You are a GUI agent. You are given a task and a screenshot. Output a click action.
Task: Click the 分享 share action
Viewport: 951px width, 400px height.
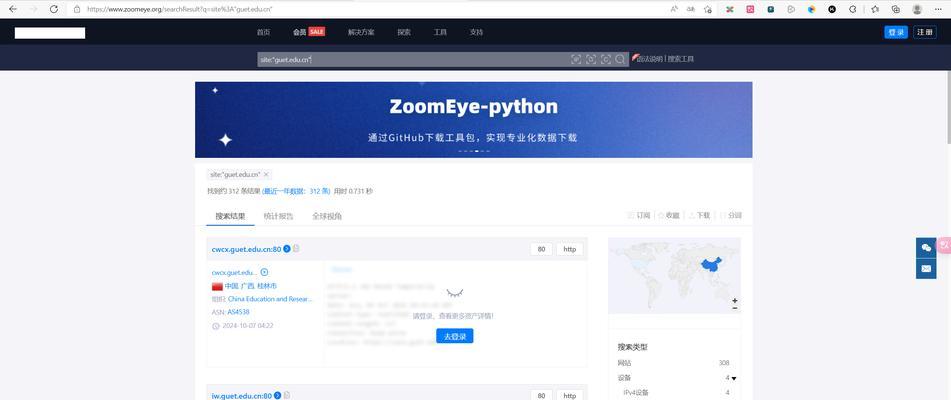(731, 216)
